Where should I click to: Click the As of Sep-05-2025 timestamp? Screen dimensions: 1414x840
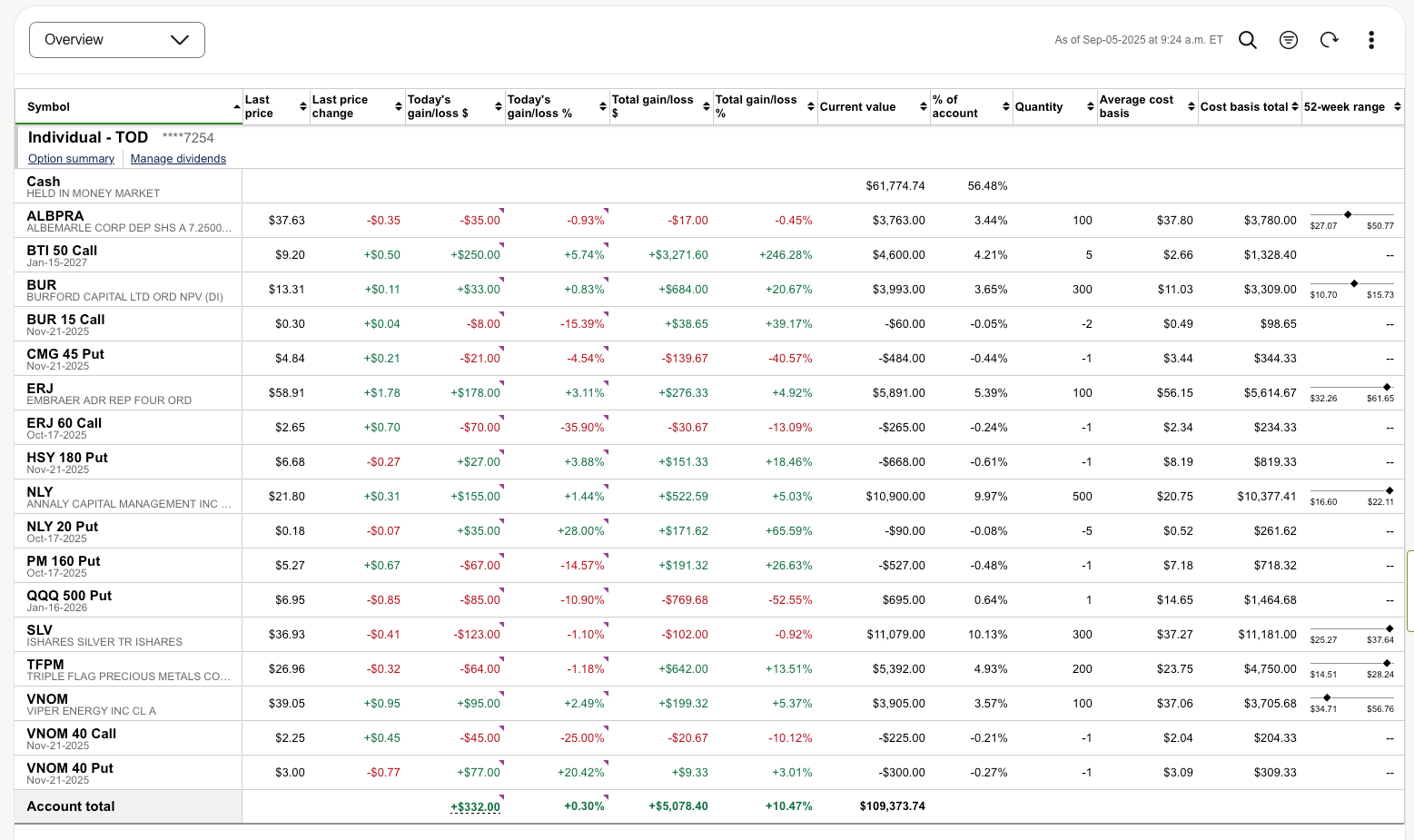point(1139,40)
